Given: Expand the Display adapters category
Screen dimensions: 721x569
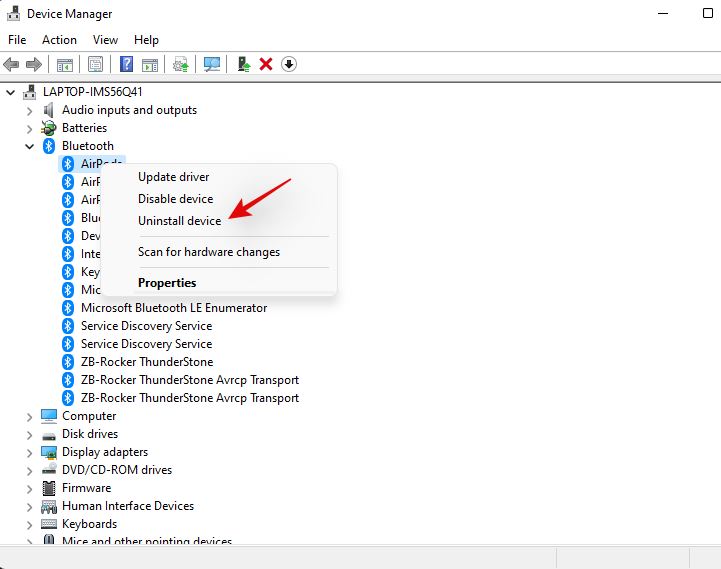Looking at the screenshot, I should pos(30,452).
